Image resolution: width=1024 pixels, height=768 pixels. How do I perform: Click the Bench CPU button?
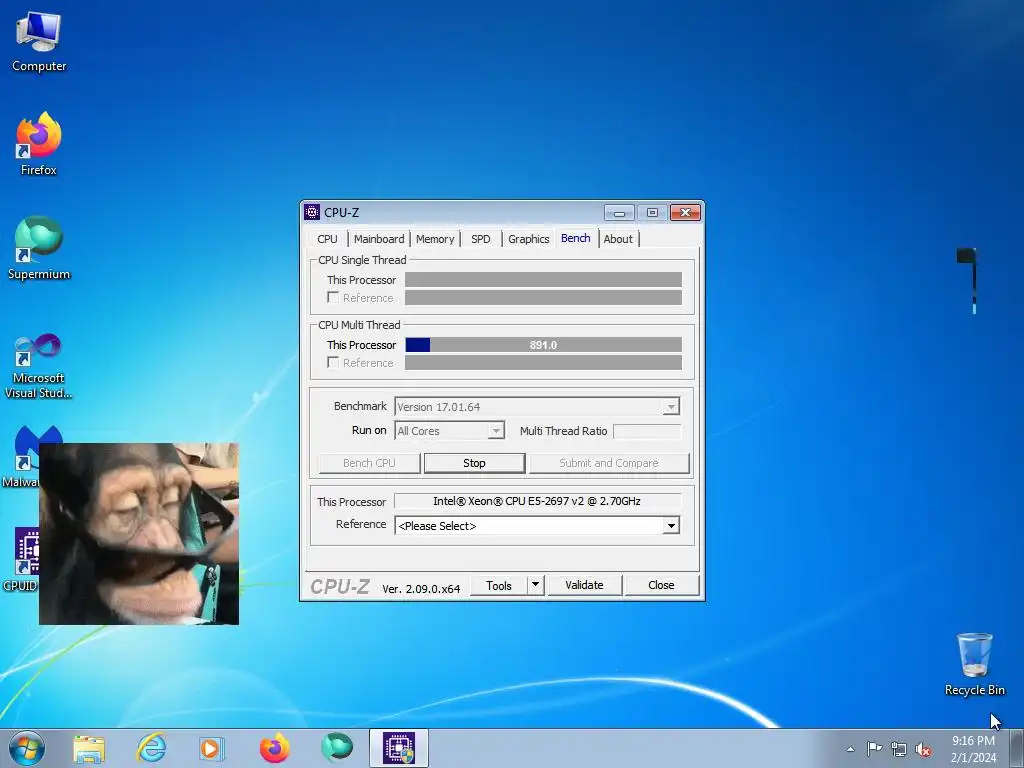tap(369, 463)
